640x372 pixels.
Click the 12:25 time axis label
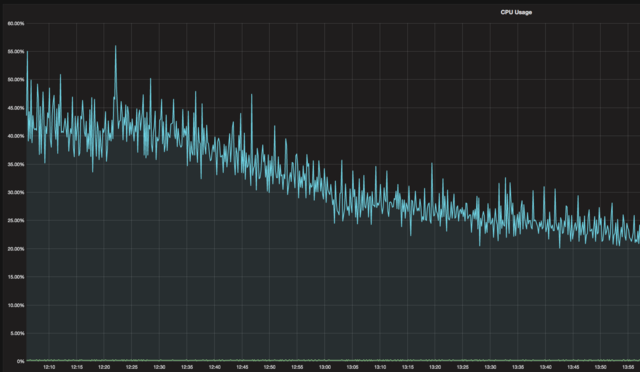click(132, 367)
